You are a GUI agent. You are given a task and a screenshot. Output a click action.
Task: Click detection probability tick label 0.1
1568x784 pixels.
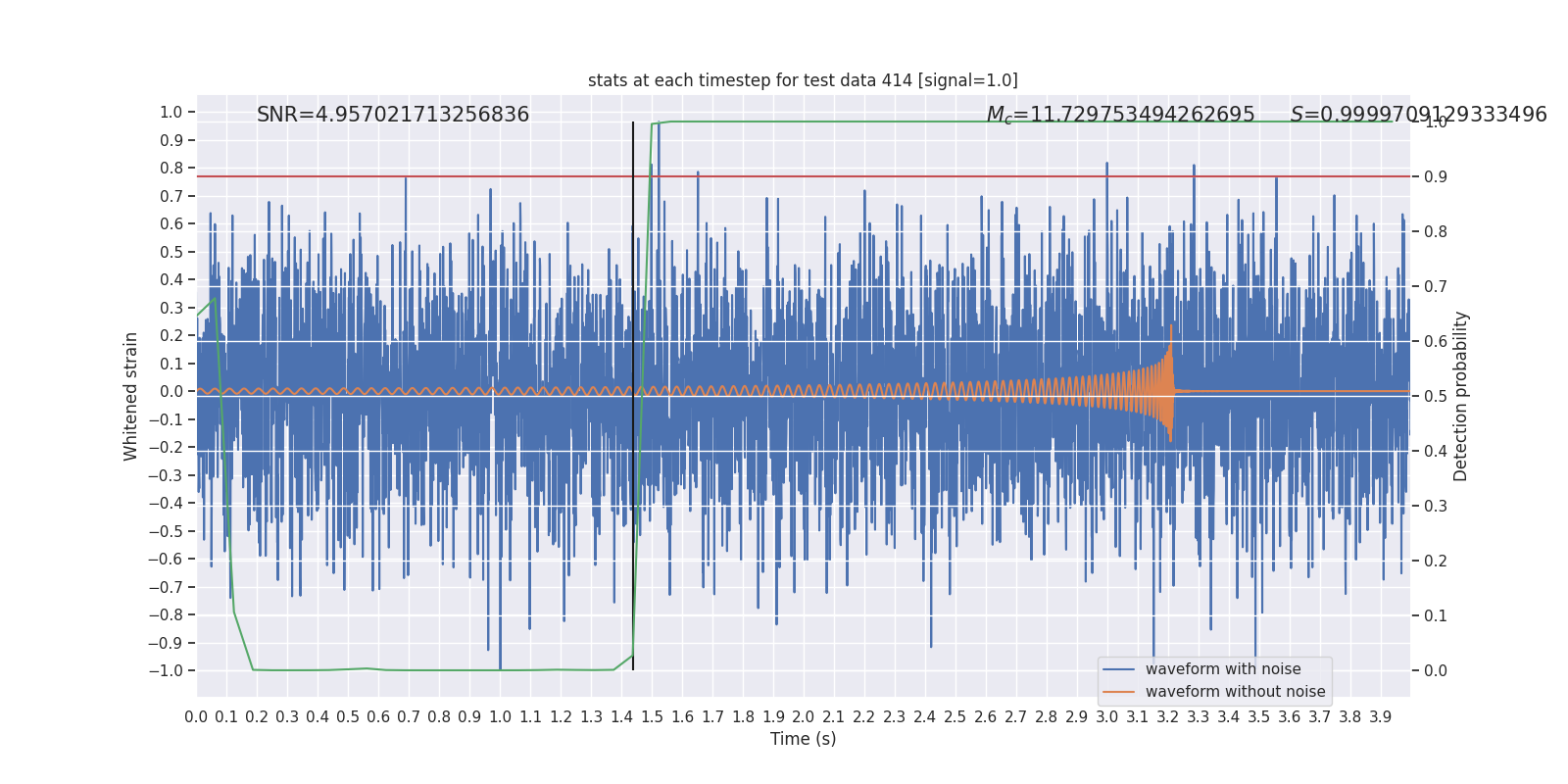[x=1436, y=616]
